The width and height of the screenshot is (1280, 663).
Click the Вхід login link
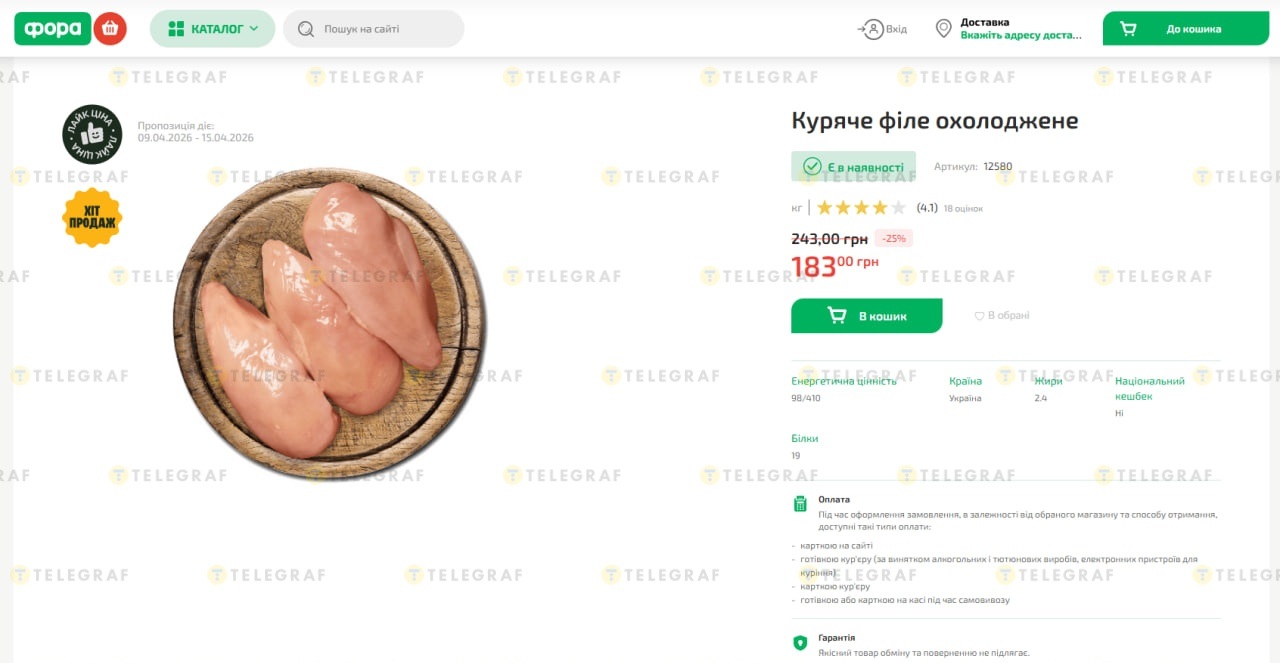(x=896, y=29)
